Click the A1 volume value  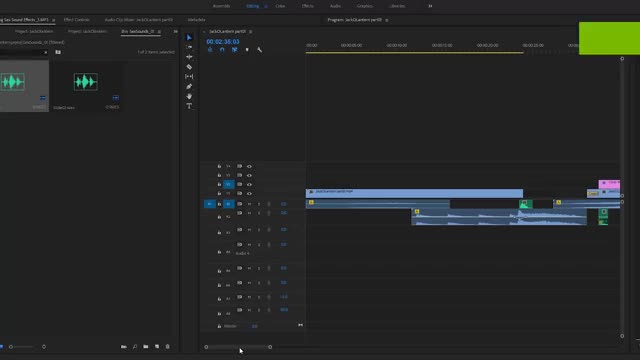(284, 204)
